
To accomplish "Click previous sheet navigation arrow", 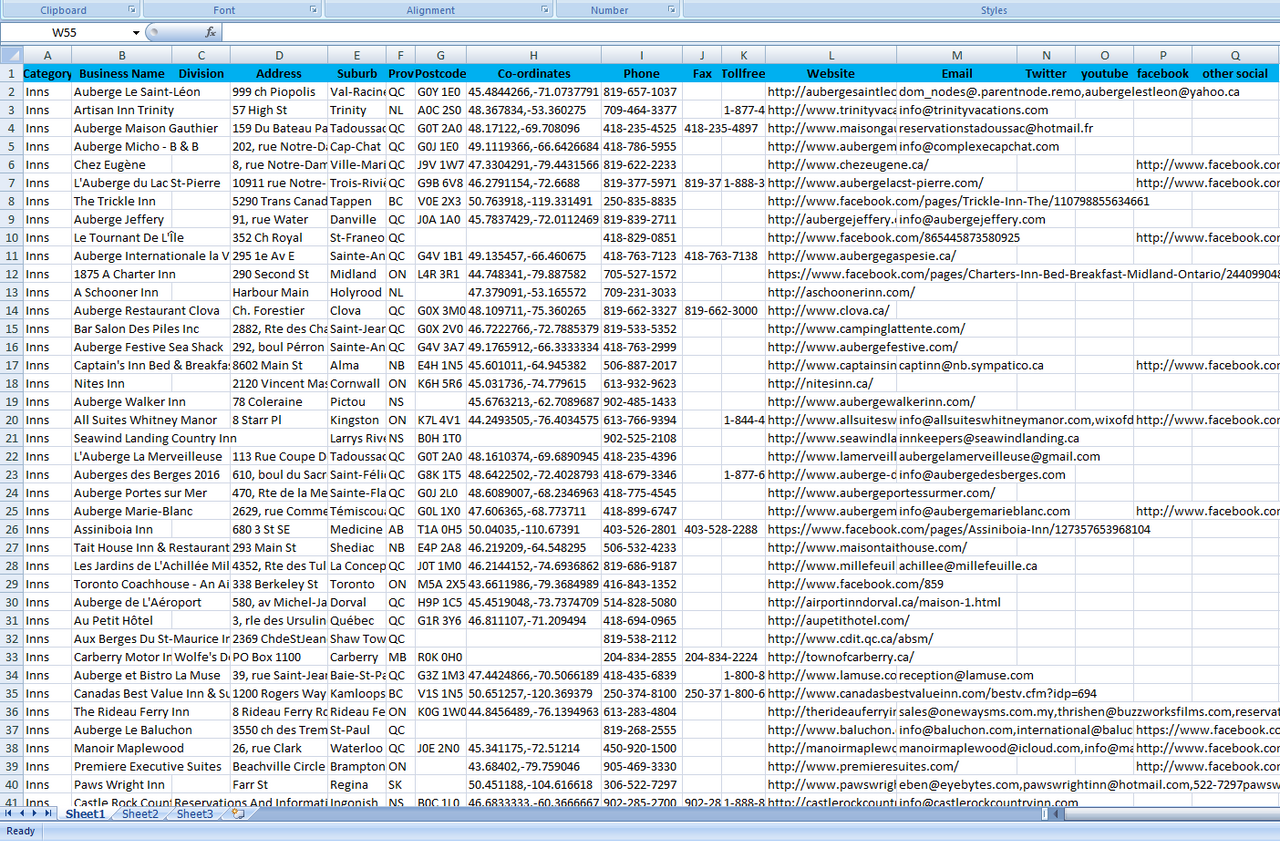I will pos(21,814).
